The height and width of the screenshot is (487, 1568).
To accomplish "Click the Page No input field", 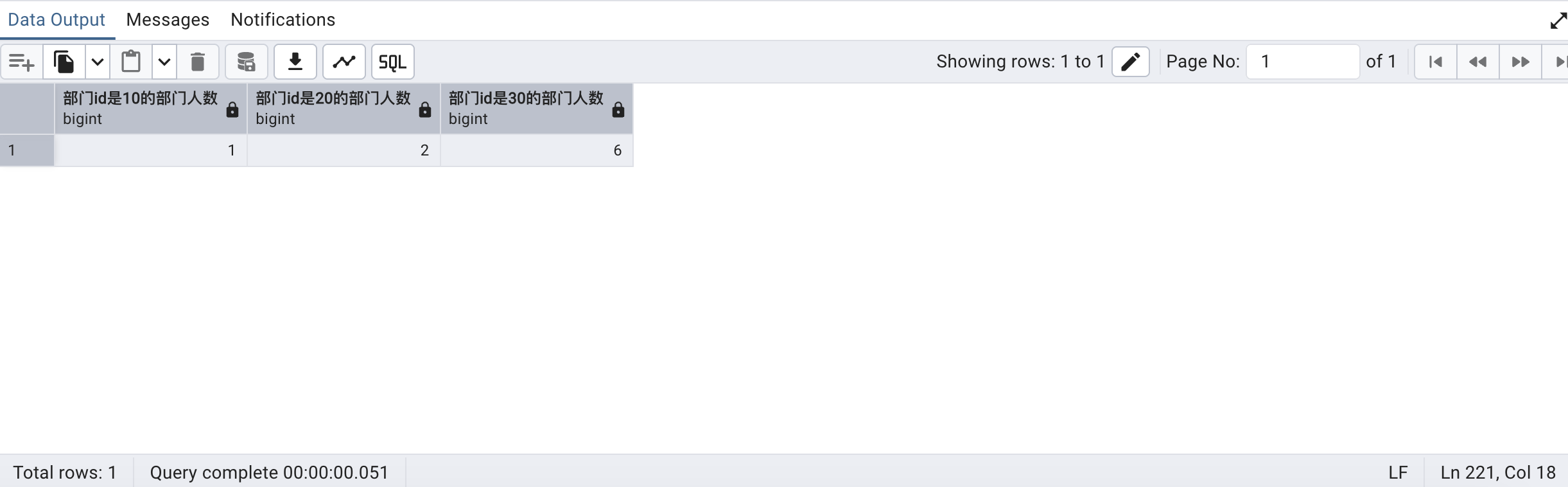I will pyautogui.click(x=1302, y=62).
